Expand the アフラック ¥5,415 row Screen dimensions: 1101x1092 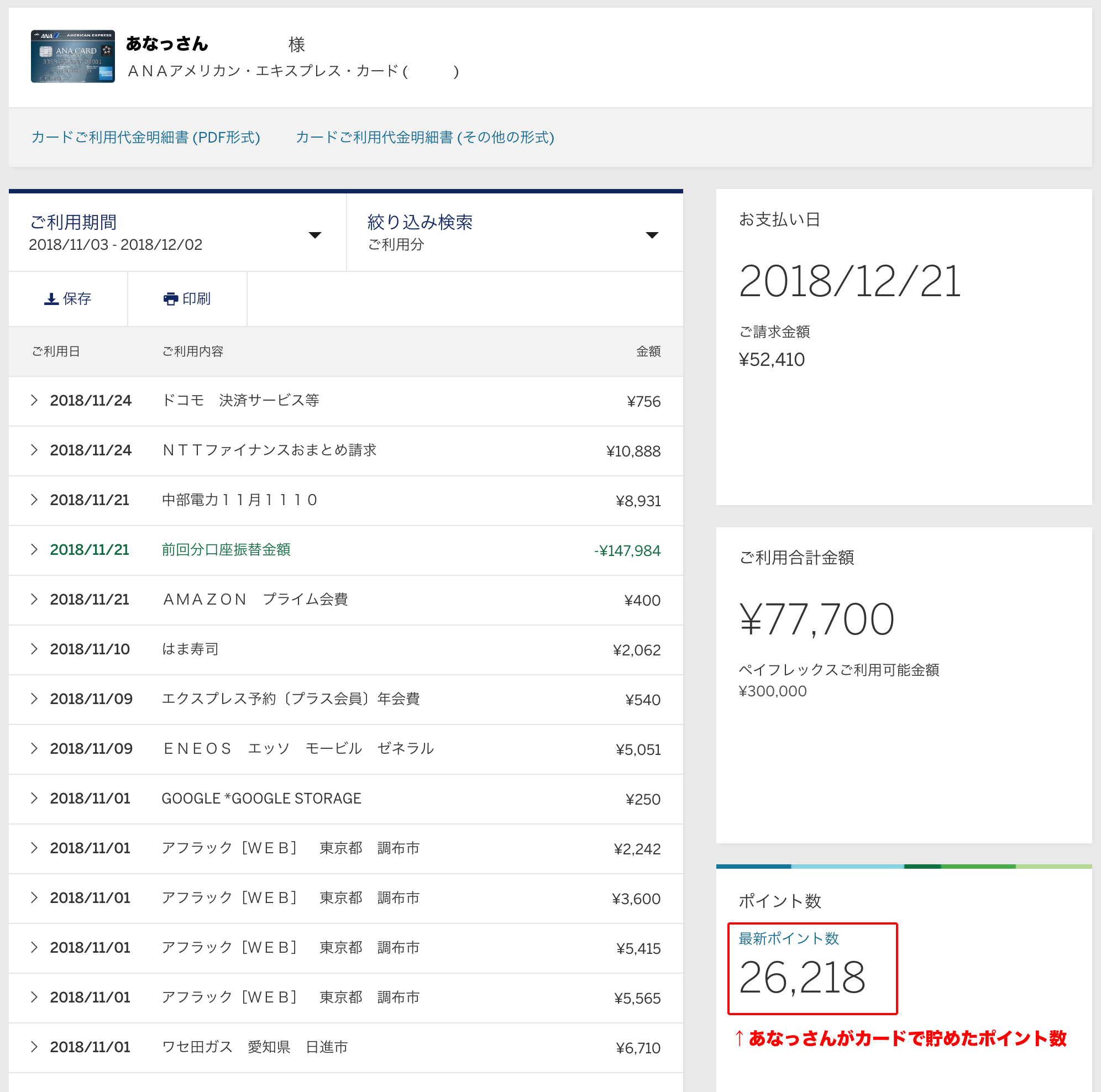tap(346, 947)
